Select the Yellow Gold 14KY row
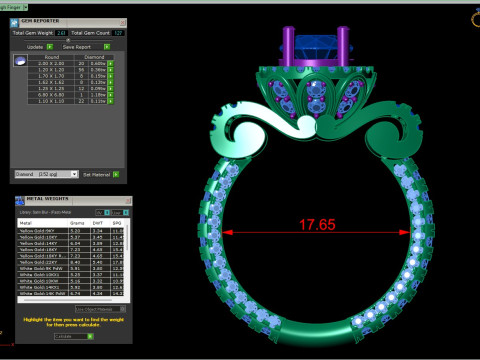 coord(71,243)
